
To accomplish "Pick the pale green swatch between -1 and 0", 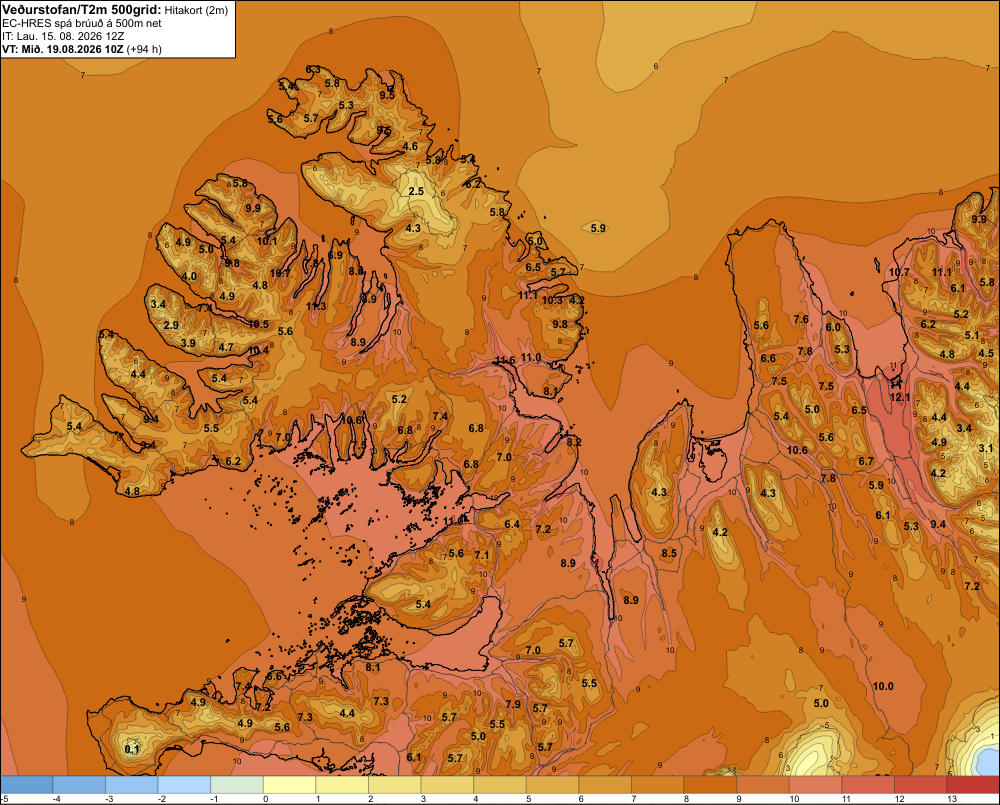I will tap(237, 785).
